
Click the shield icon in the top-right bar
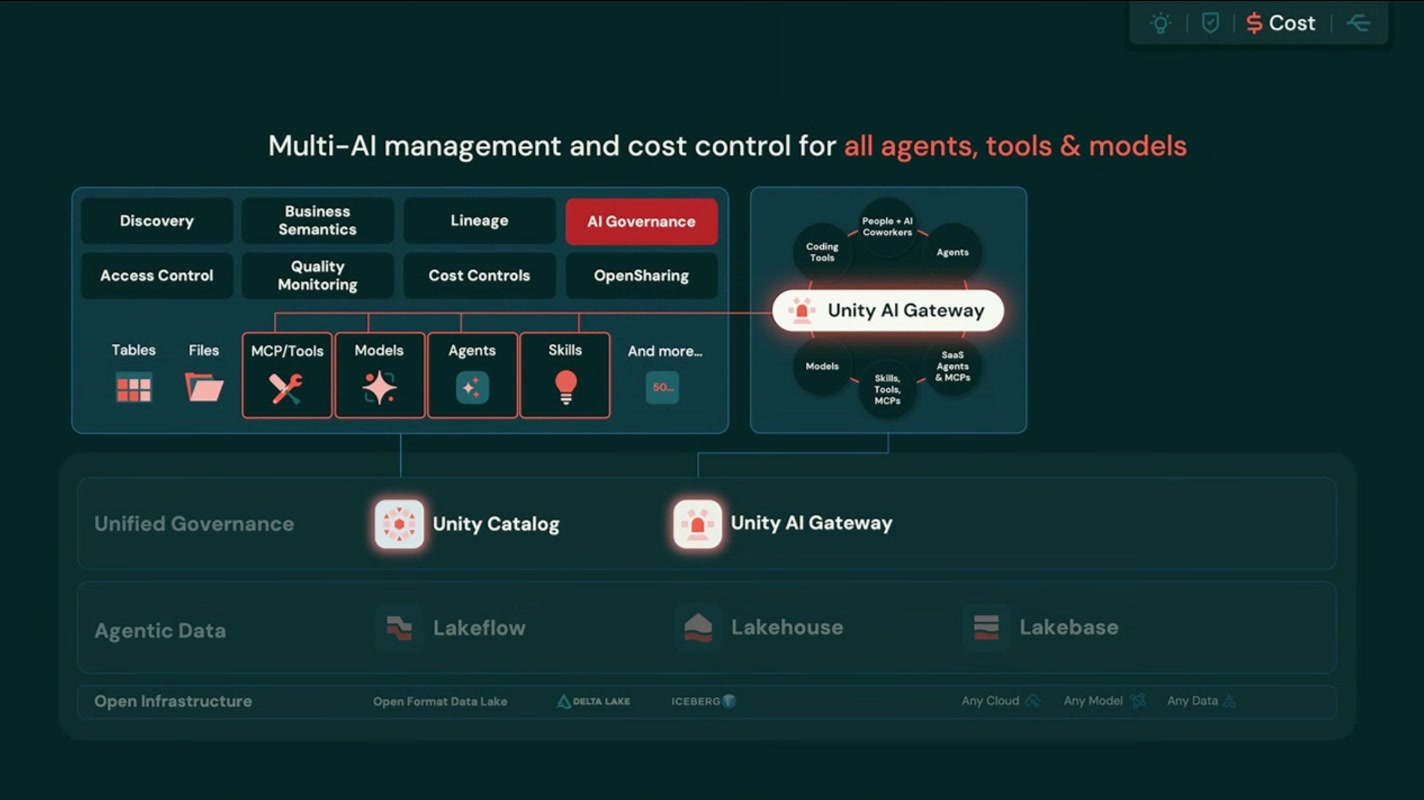[1210, 23]
